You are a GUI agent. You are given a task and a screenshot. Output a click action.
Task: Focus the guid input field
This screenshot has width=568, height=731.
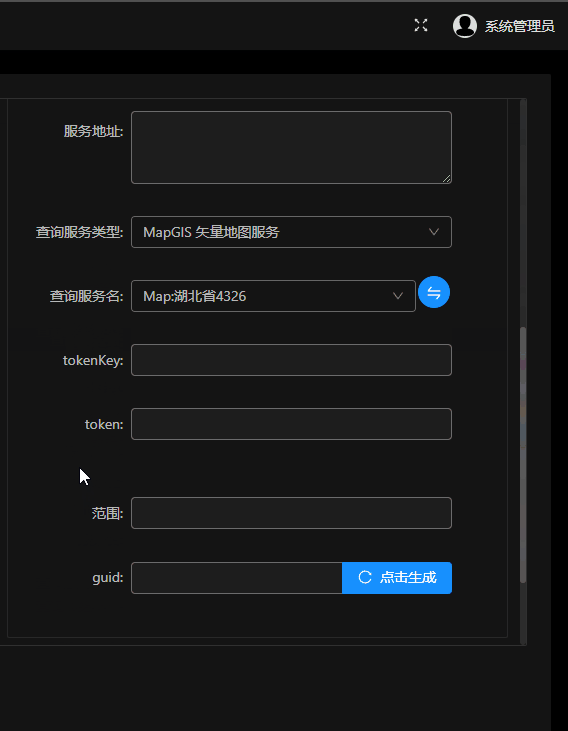point(237,578)
